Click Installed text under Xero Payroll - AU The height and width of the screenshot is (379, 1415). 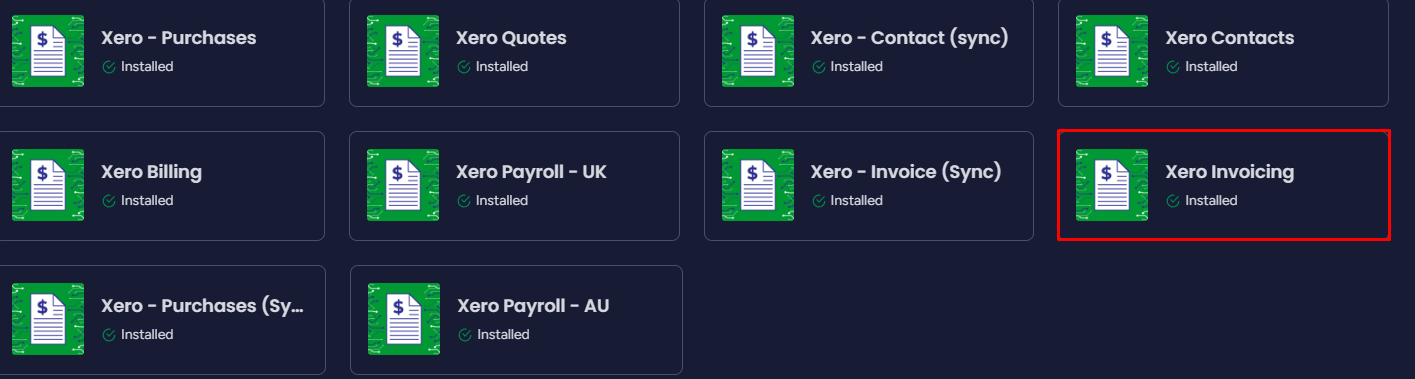click(x=503, y=335)
